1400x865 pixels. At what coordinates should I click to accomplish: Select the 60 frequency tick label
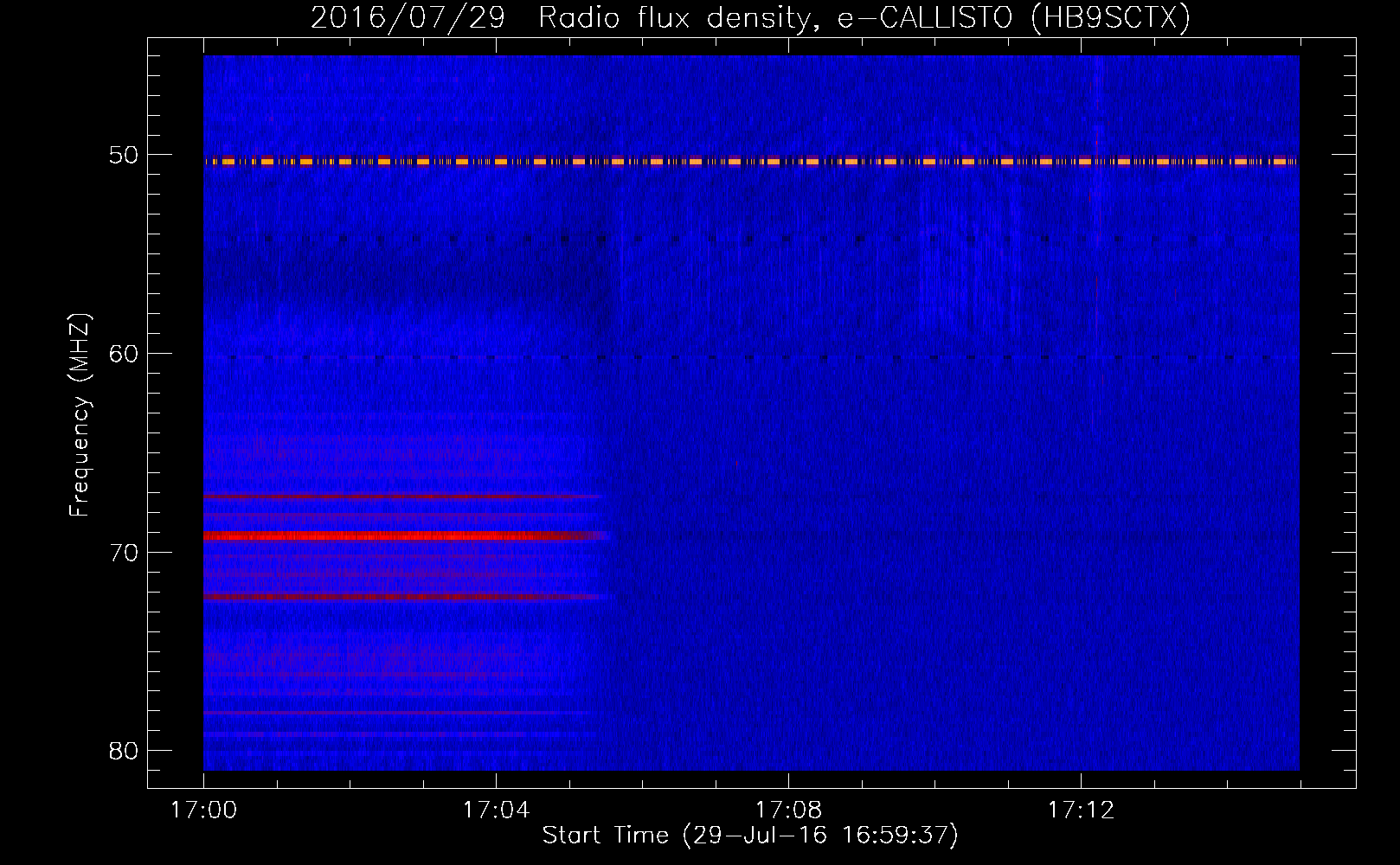(125, 354)
